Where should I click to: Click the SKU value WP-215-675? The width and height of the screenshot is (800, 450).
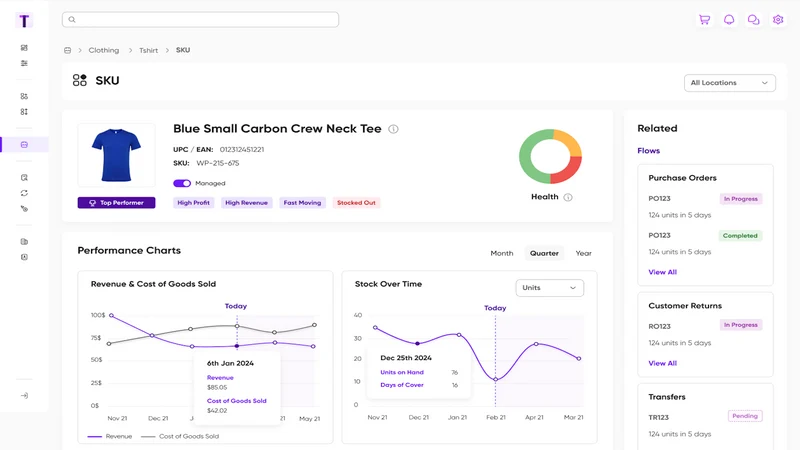point(218,163)
